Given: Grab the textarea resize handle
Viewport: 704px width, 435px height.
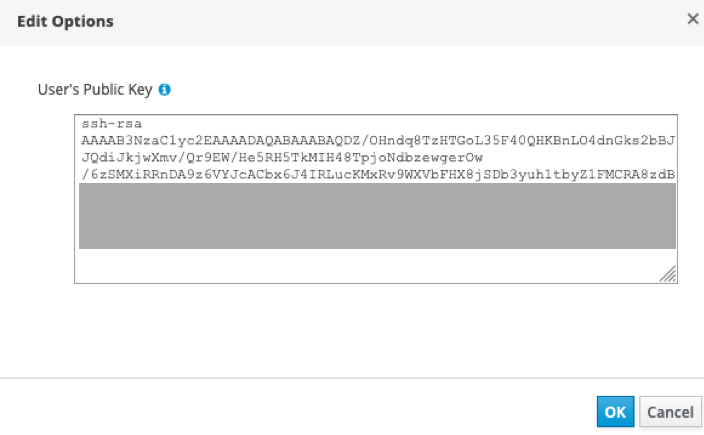Looking at the screenshot, I should tap(668, 274).
